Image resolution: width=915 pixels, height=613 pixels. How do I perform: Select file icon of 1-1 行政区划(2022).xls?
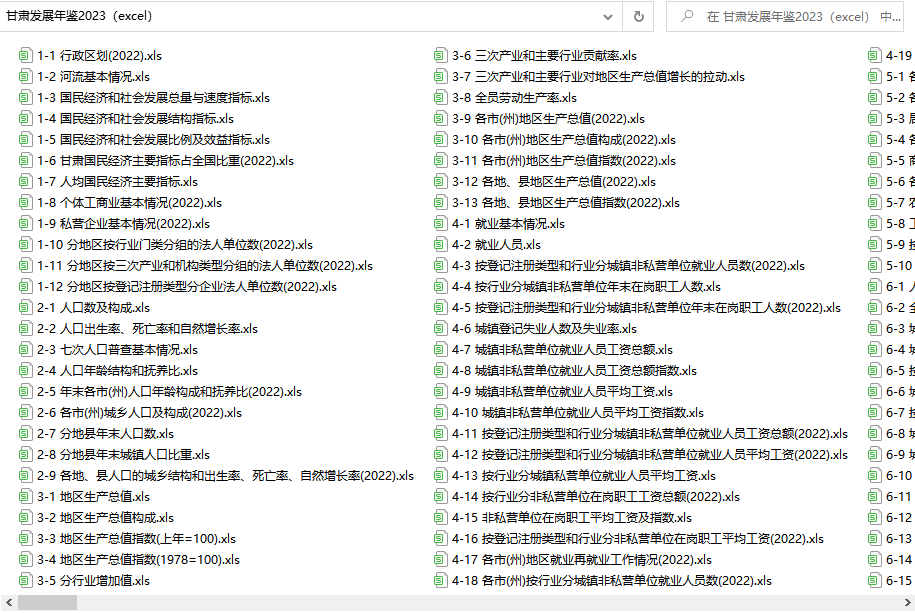(x=25, y=55)
